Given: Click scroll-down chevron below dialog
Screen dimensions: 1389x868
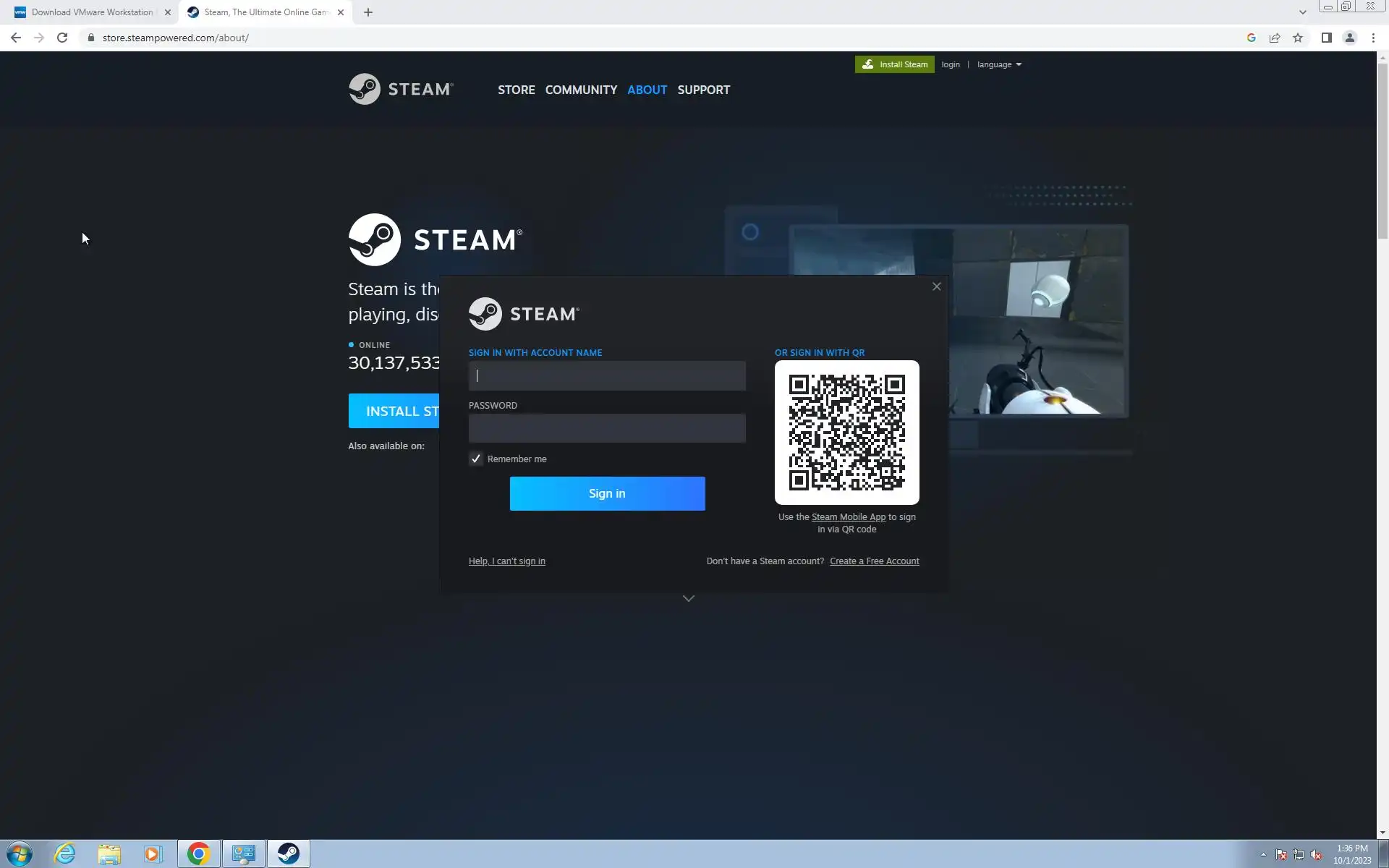Looking at the screenshot, I should (688, 598).
